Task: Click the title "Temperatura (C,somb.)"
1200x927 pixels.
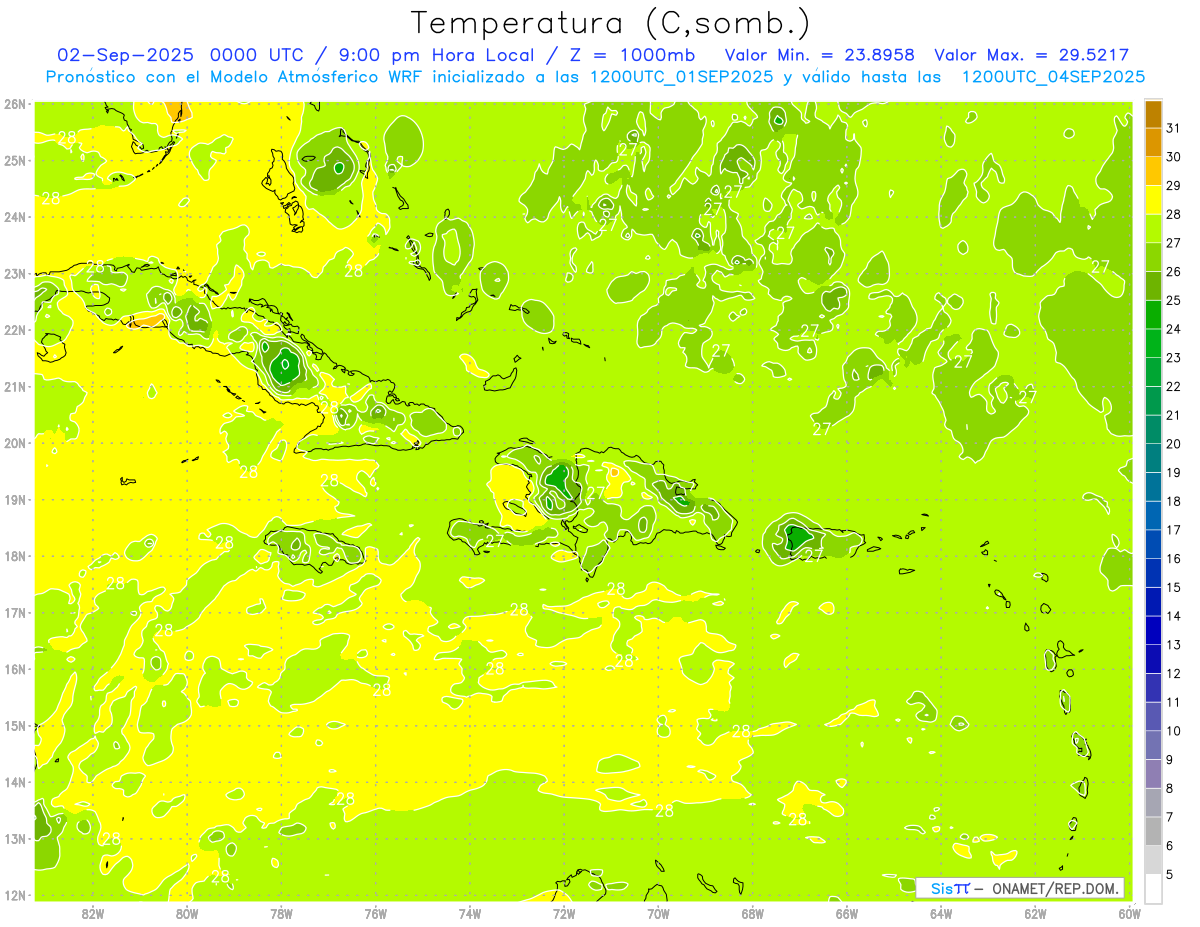Action: (611, 23)
